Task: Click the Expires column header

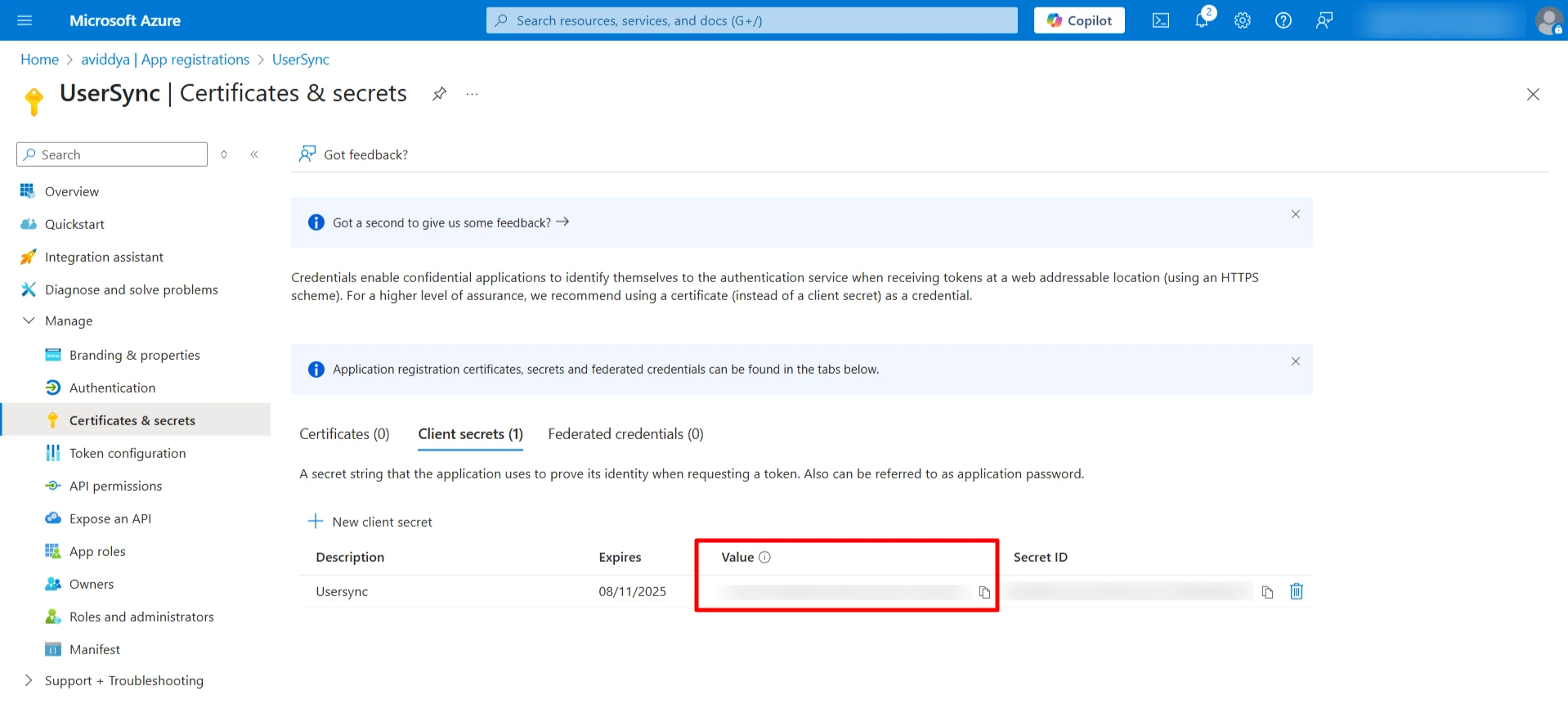Action: click(620, 557)
